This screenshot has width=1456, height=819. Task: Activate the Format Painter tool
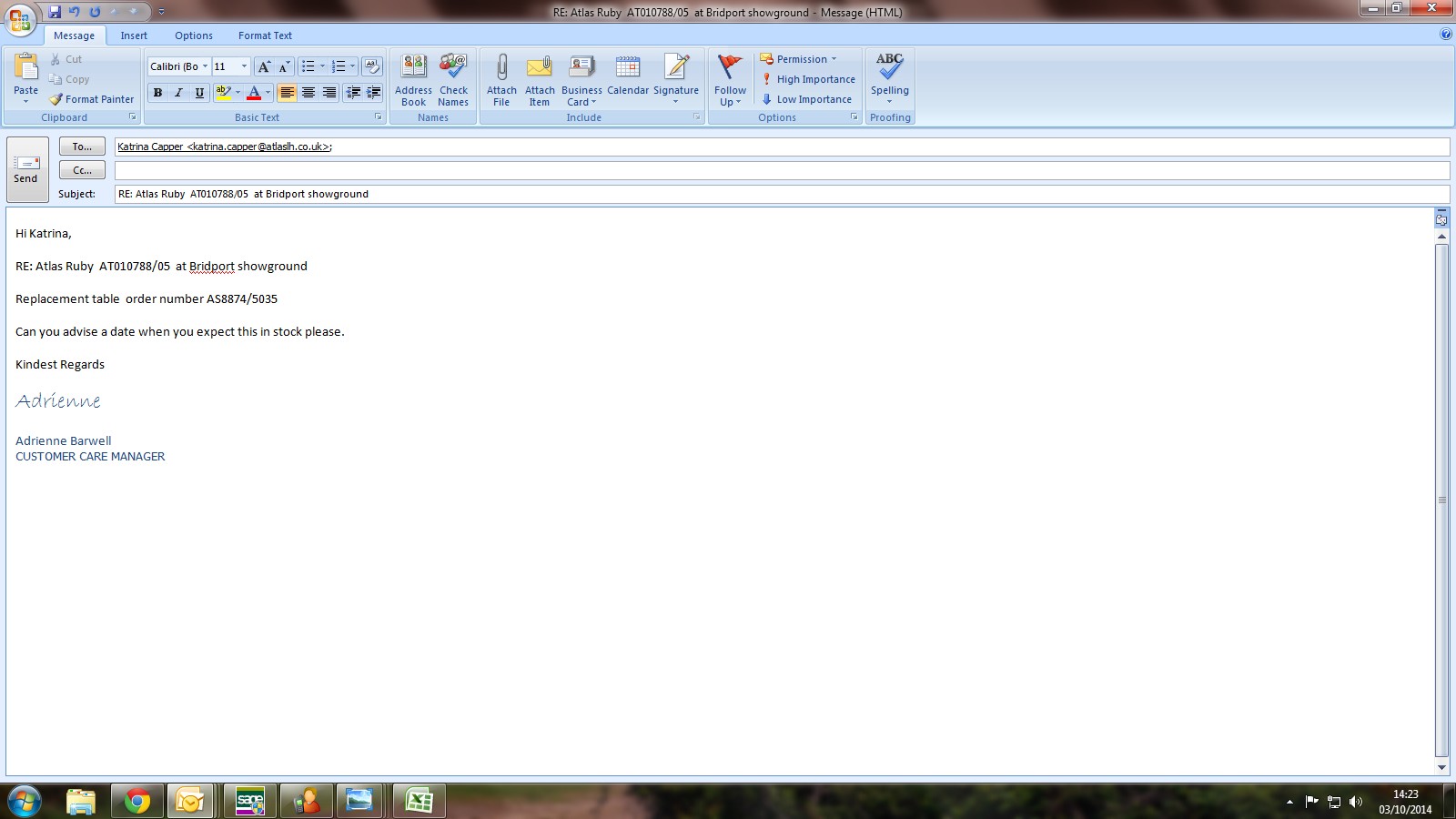point(92,99)
